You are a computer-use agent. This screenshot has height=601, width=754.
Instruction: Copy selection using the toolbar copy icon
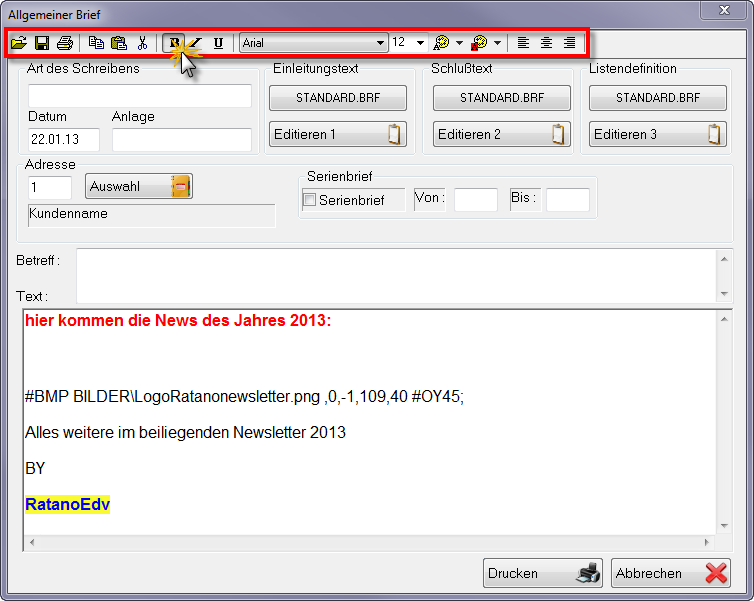click(97, 43)
